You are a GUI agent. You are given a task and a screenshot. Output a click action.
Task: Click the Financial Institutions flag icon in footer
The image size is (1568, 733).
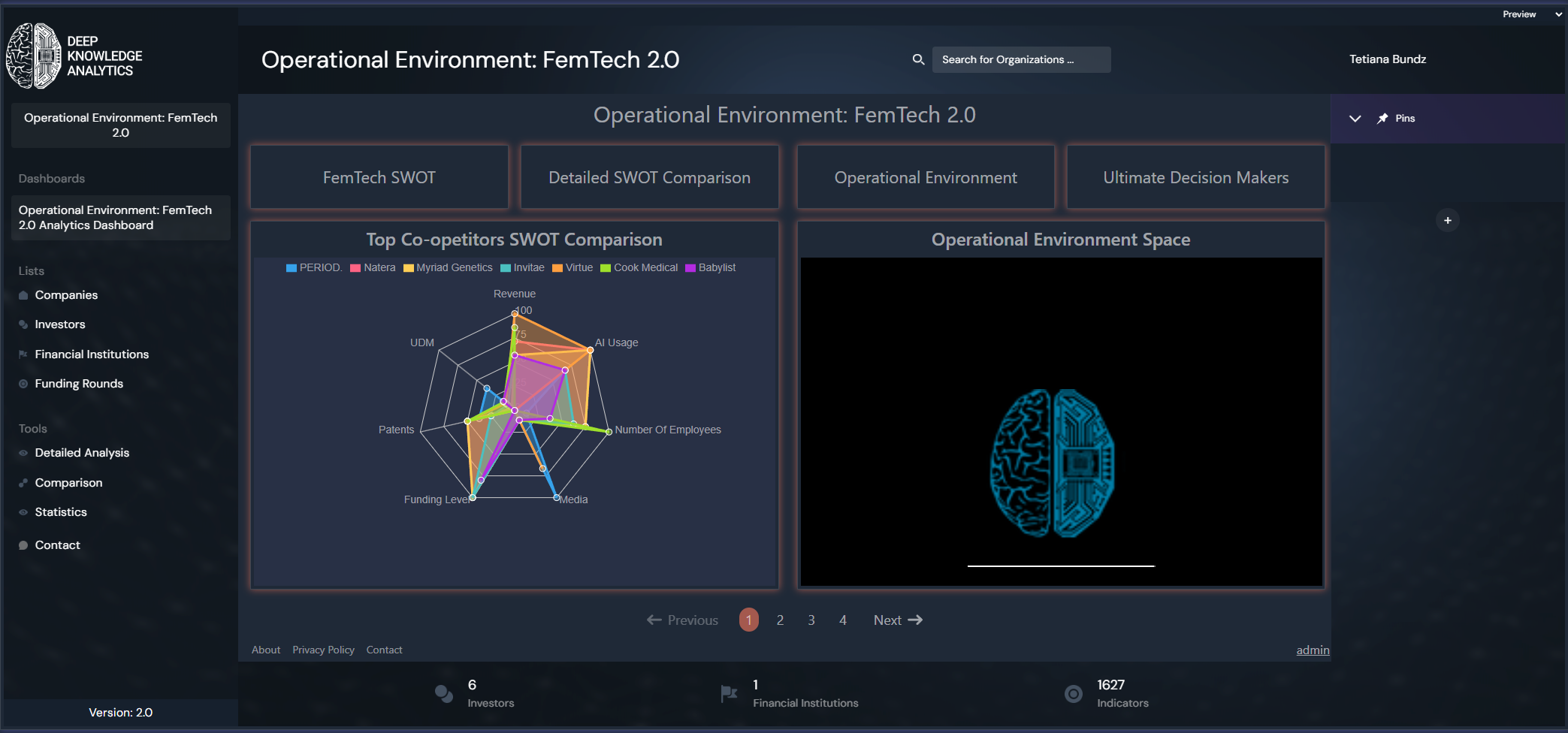729,693
